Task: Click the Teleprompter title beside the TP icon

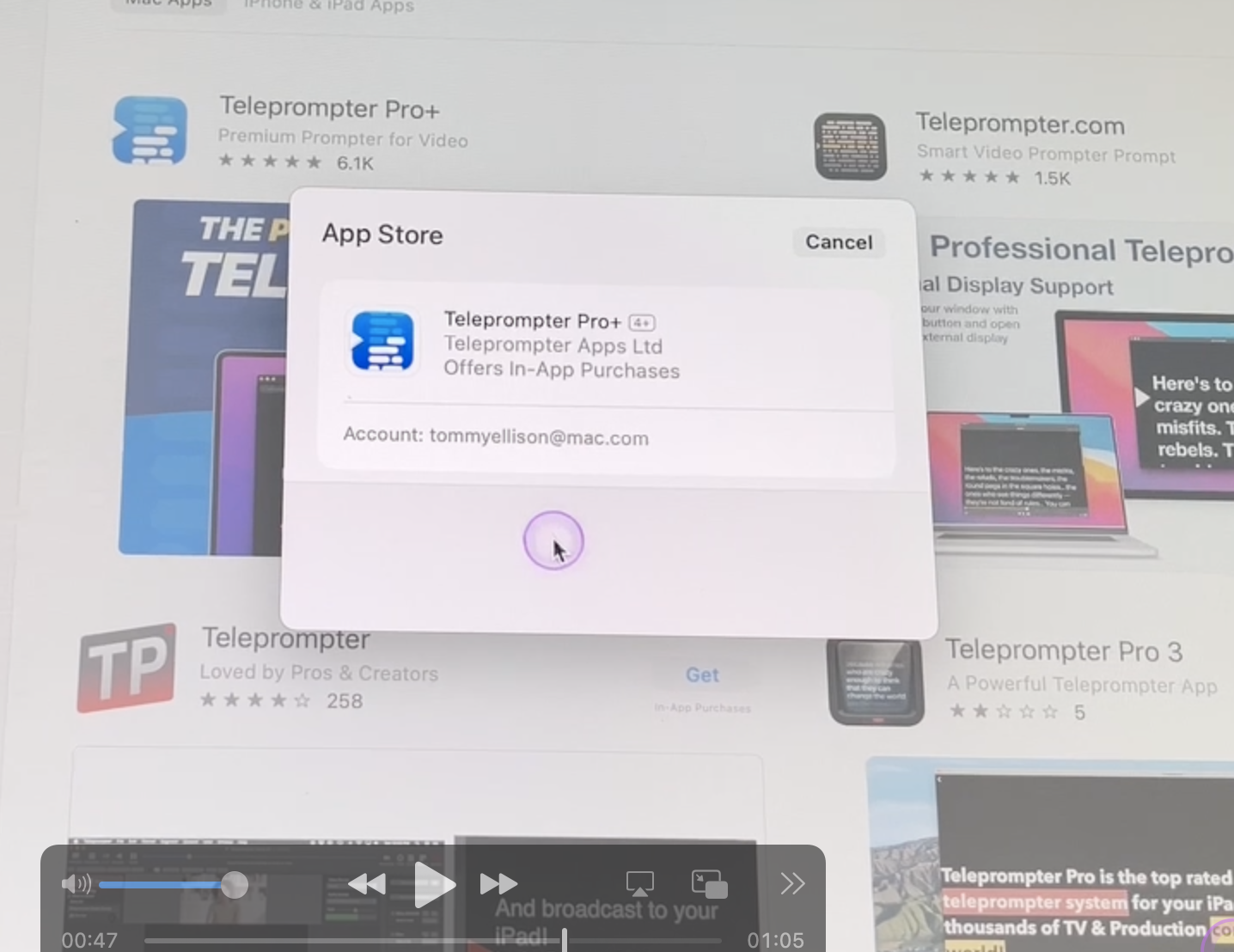Action: [x=285, y=638]
